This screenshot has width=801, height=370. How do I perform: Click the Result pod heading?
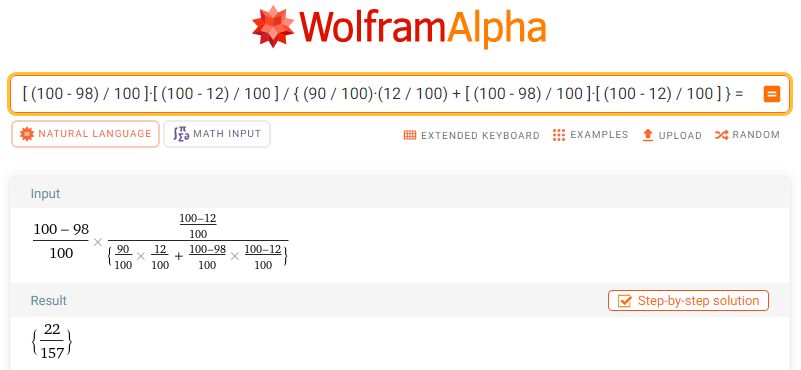[x=49, y=300]
